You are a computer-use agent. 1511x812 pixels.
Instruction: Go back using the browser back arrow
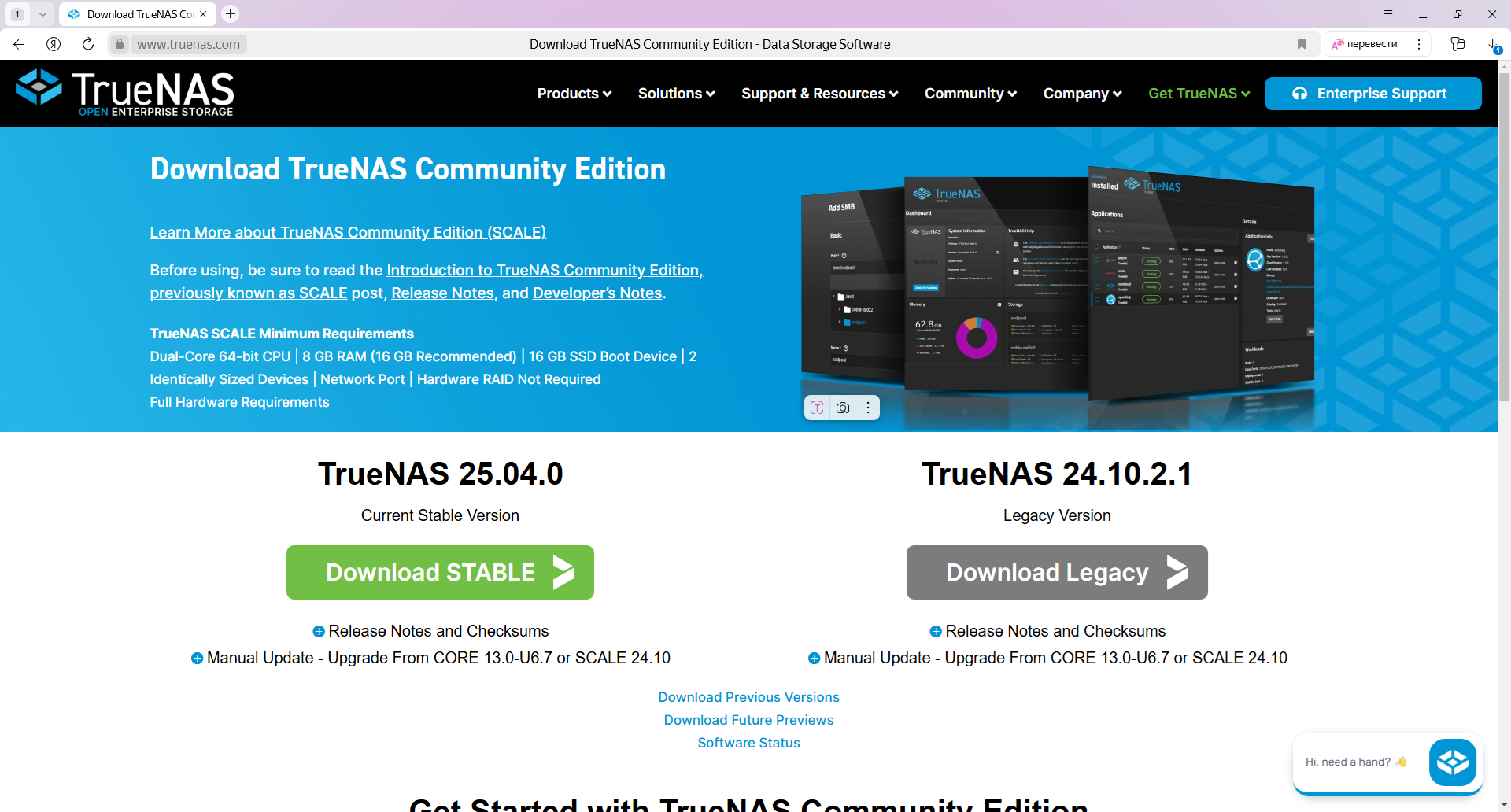(19, 44)
